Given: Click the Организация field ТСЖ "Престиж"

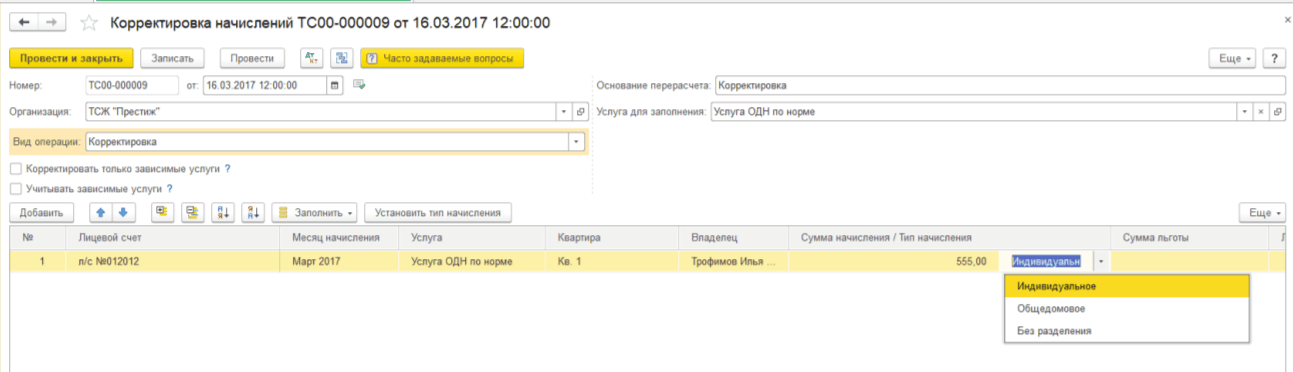Looking at the screenshot, I should (x=320, y=112).
